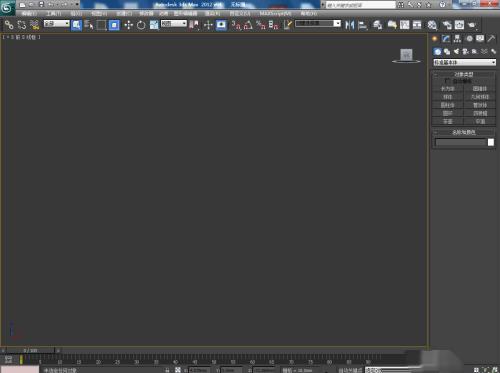Open the Utilities hammer panel tab
The width and height of the screenshot is (500, 373).
491,39
